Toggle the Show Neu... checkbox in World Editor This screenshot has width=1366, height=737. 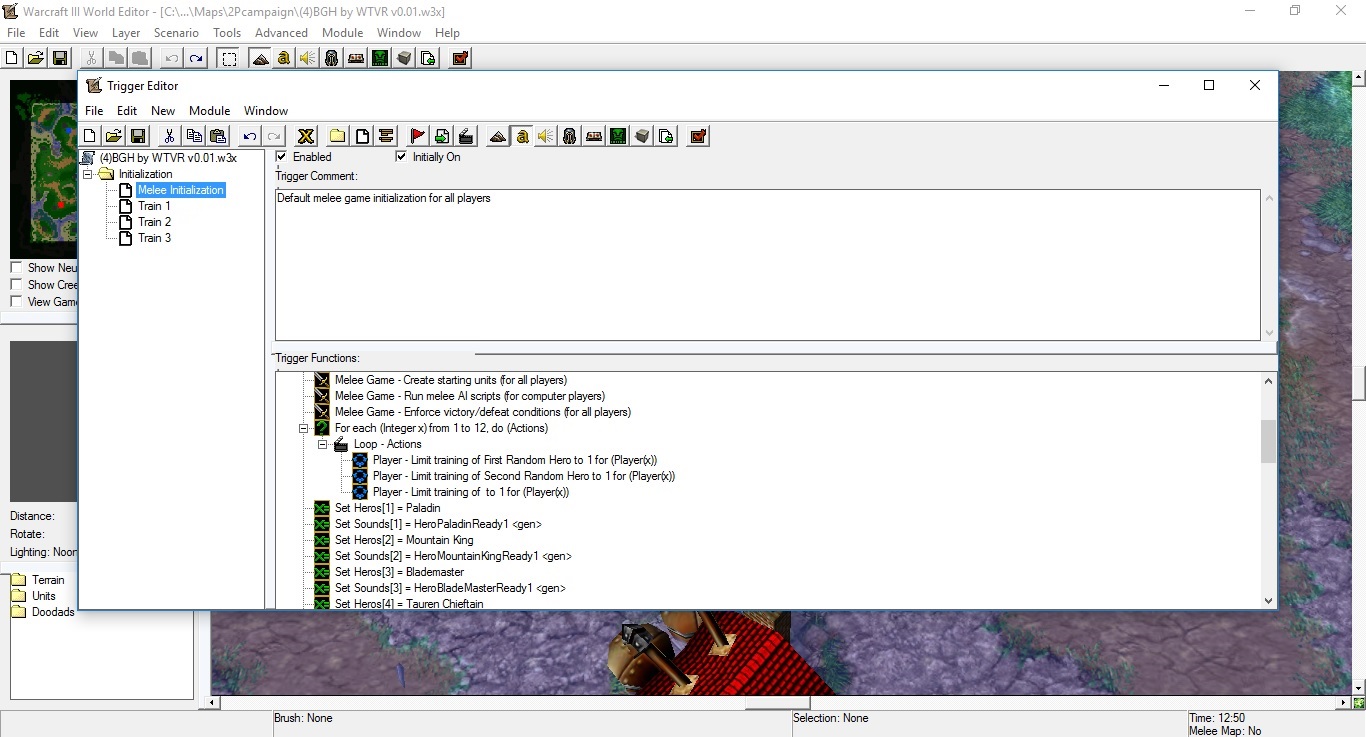point(16,267)
